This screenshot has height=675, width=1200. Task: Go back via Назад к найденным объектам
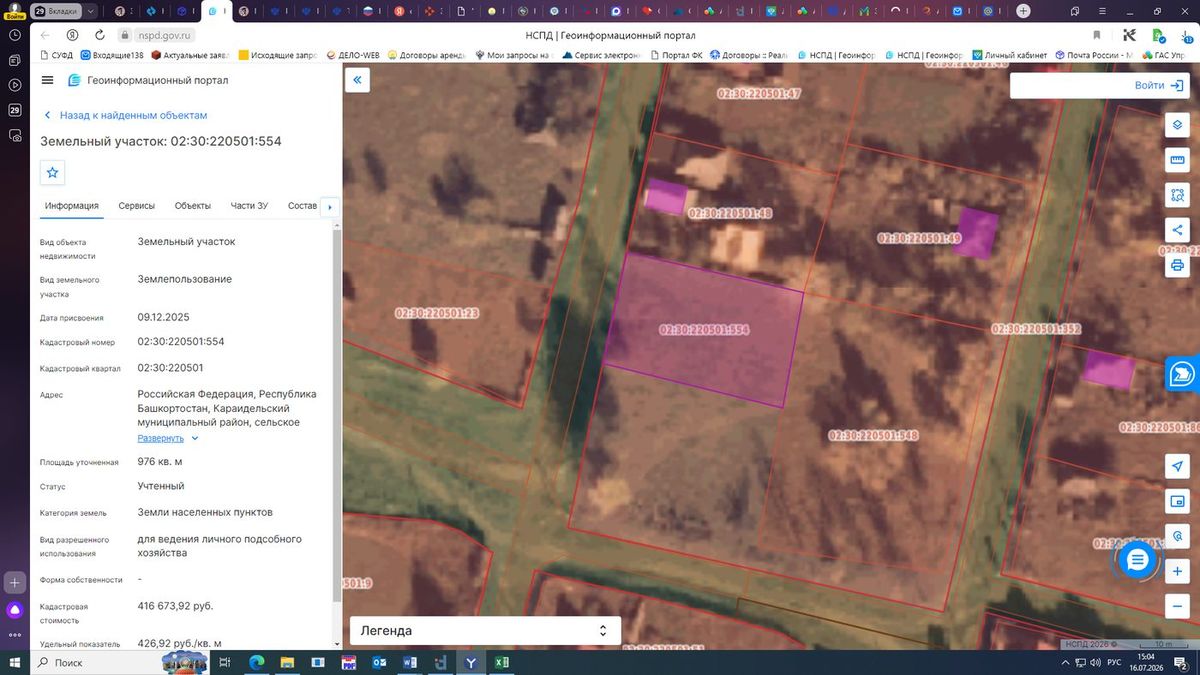[x=125, y=115]
